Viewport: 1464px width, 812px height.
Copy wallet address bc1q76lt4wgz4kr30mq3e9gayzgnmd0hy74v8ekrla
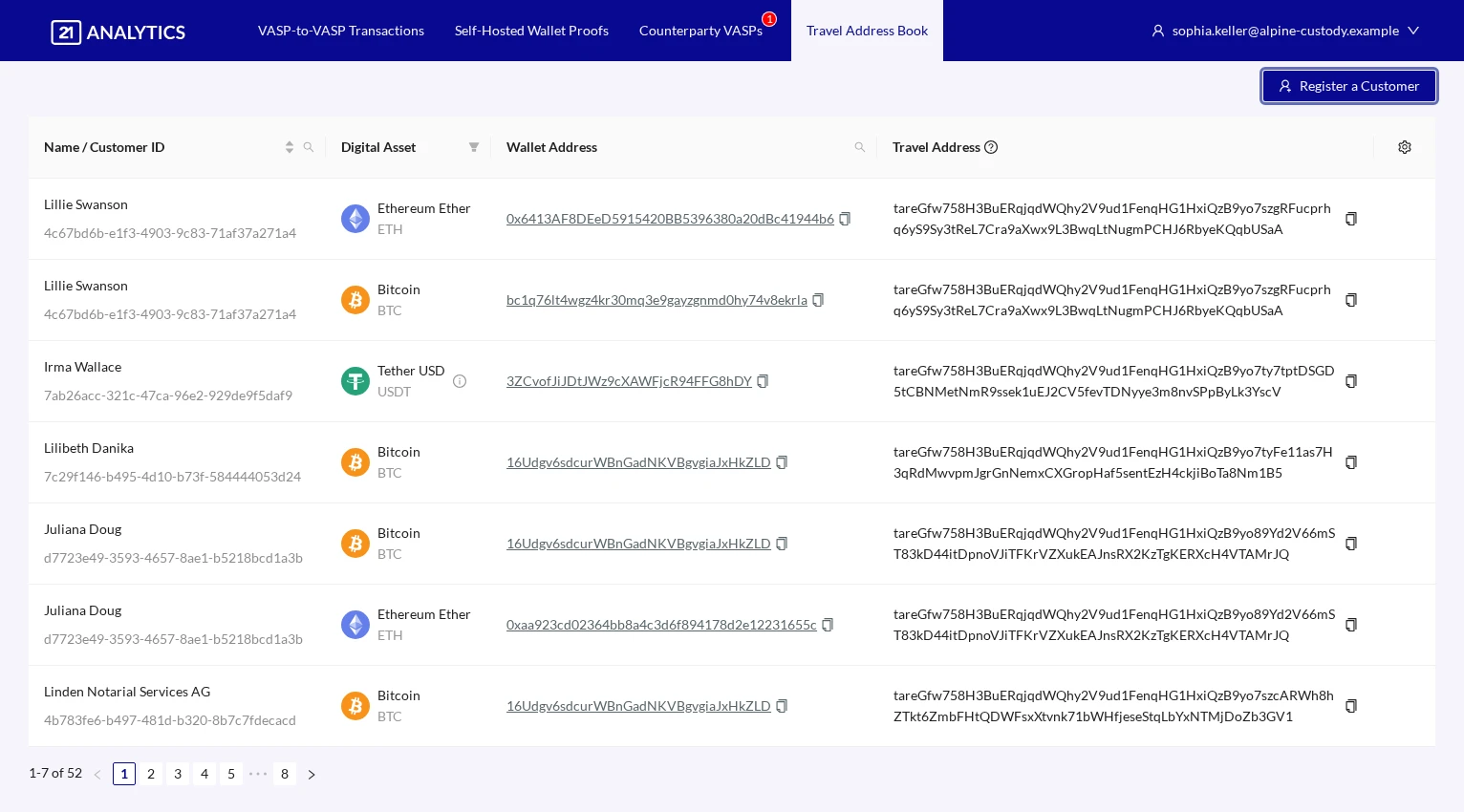pyautogui.click(x=818, y=300)
